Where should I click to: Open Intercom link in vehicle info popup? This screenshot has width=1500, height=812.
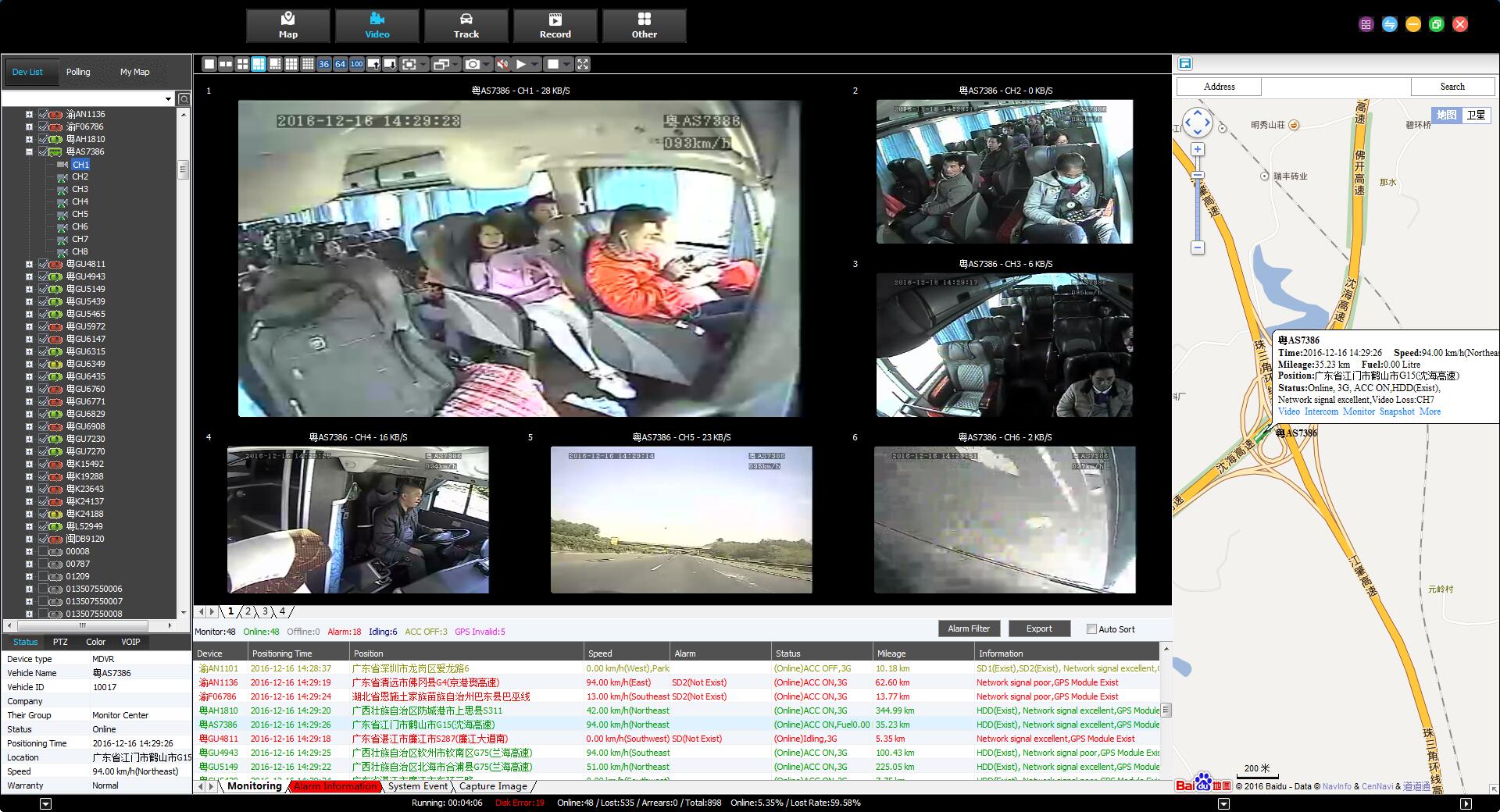pos(1321,411)
